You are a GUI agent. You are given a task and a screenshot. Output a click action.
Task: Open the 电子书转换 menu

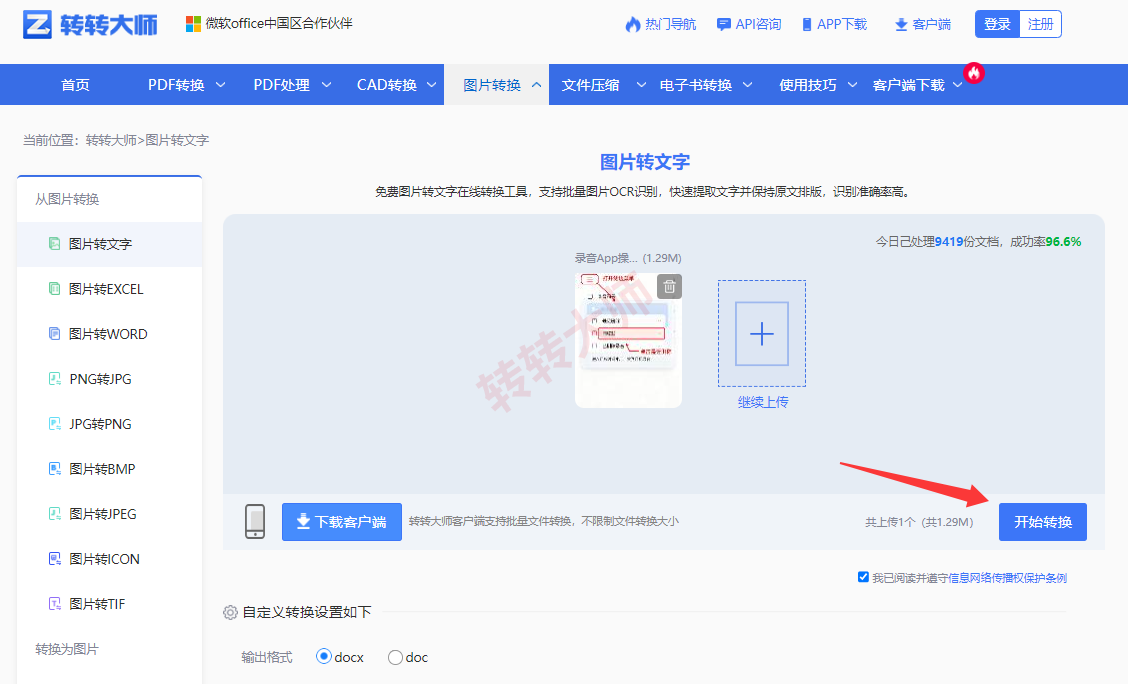click(696, 85)
